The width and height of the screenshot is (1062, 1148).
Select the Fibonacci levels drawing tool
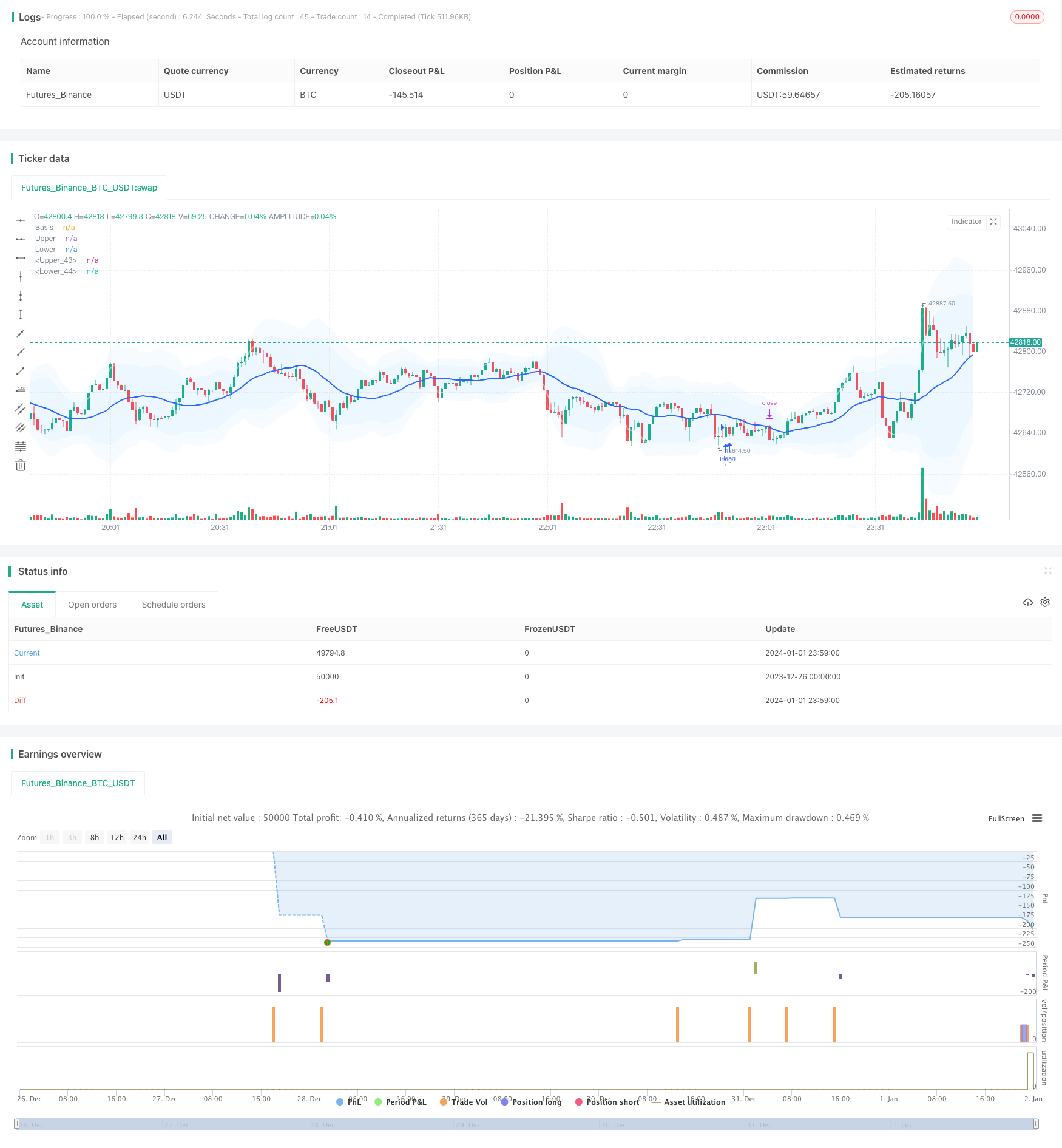point(21,446)
